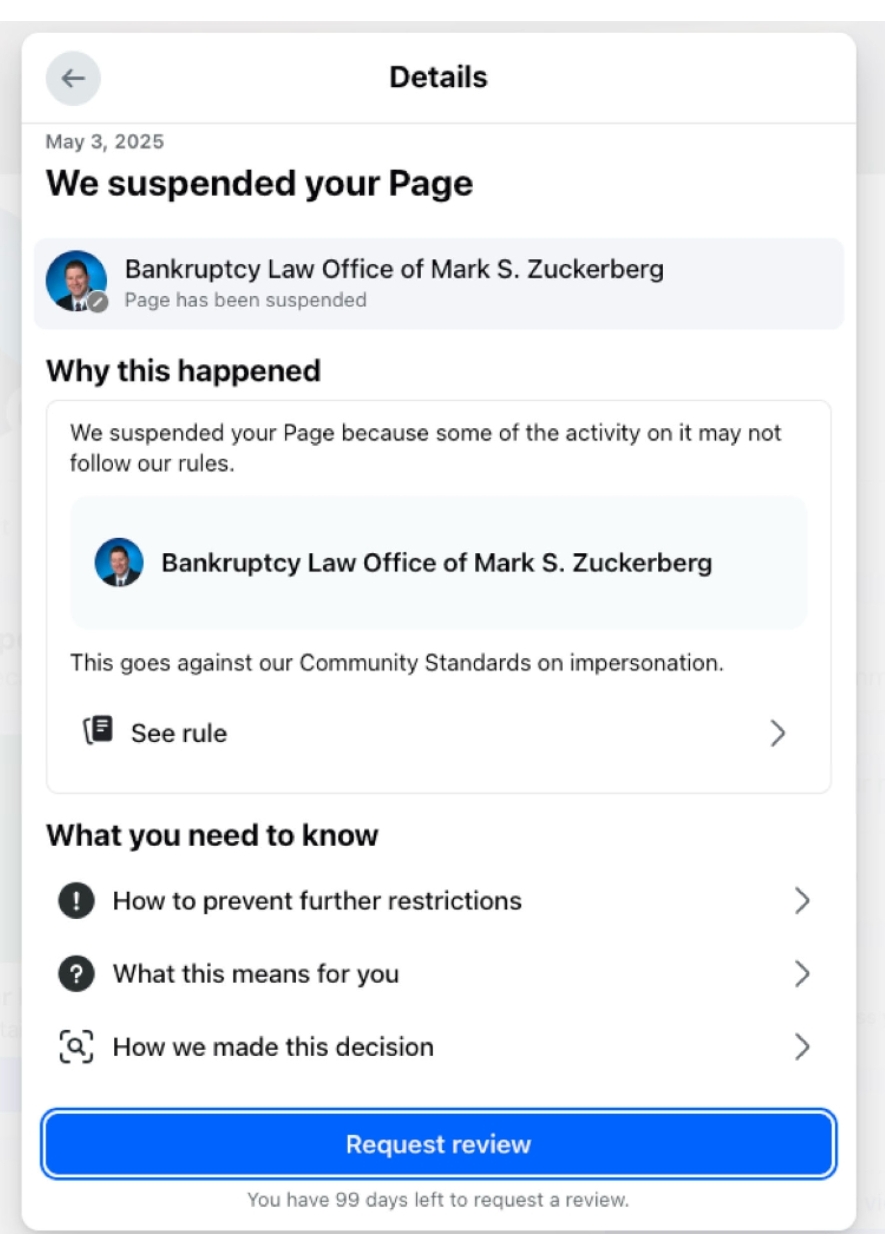This screenshot has height=1246, width=885.
Task: Open What this means for you
Action: (255, 974)
